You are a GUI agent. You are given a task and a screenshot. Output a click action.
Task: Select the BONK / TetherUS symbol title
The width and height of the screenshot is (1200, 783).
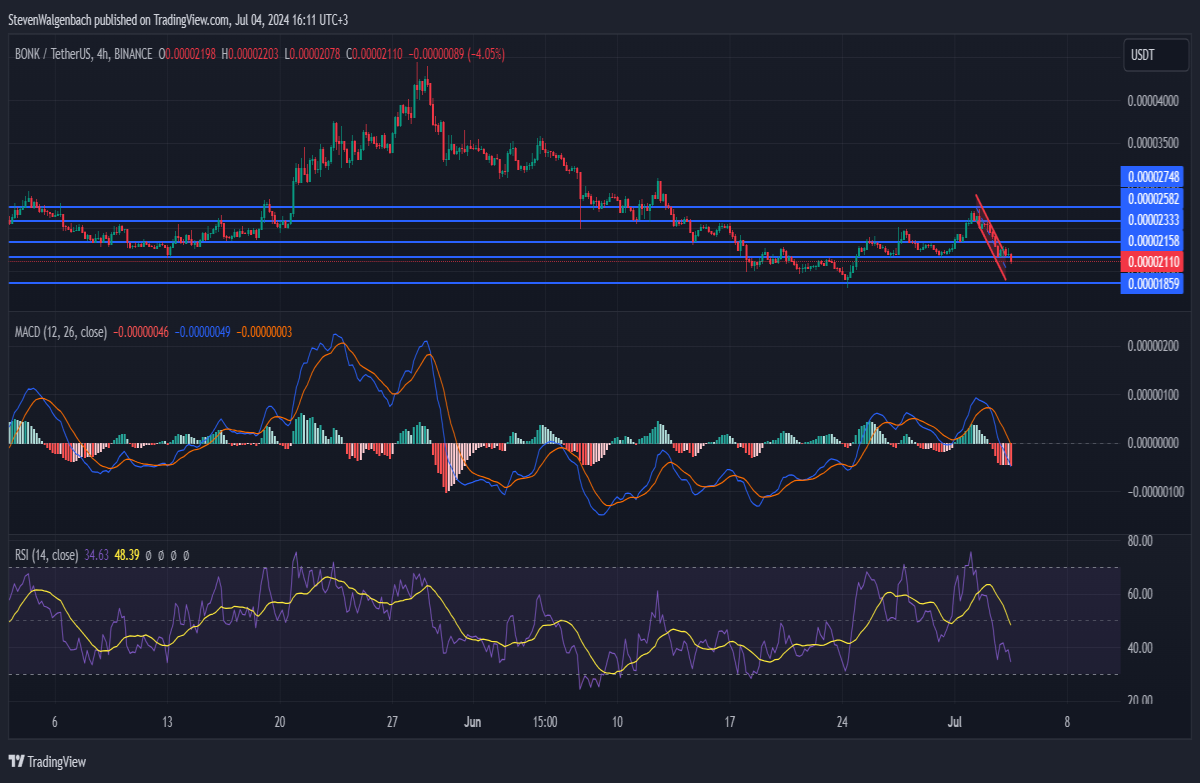point(51,55)
